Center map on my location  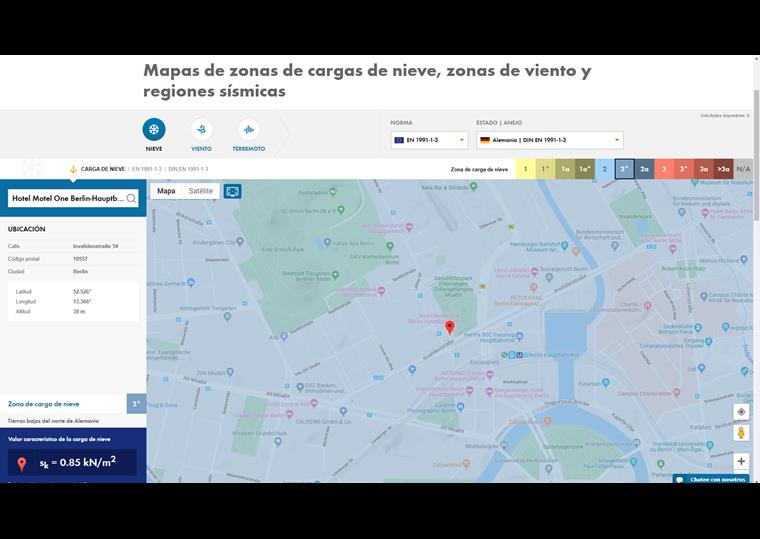pos(741,412)
